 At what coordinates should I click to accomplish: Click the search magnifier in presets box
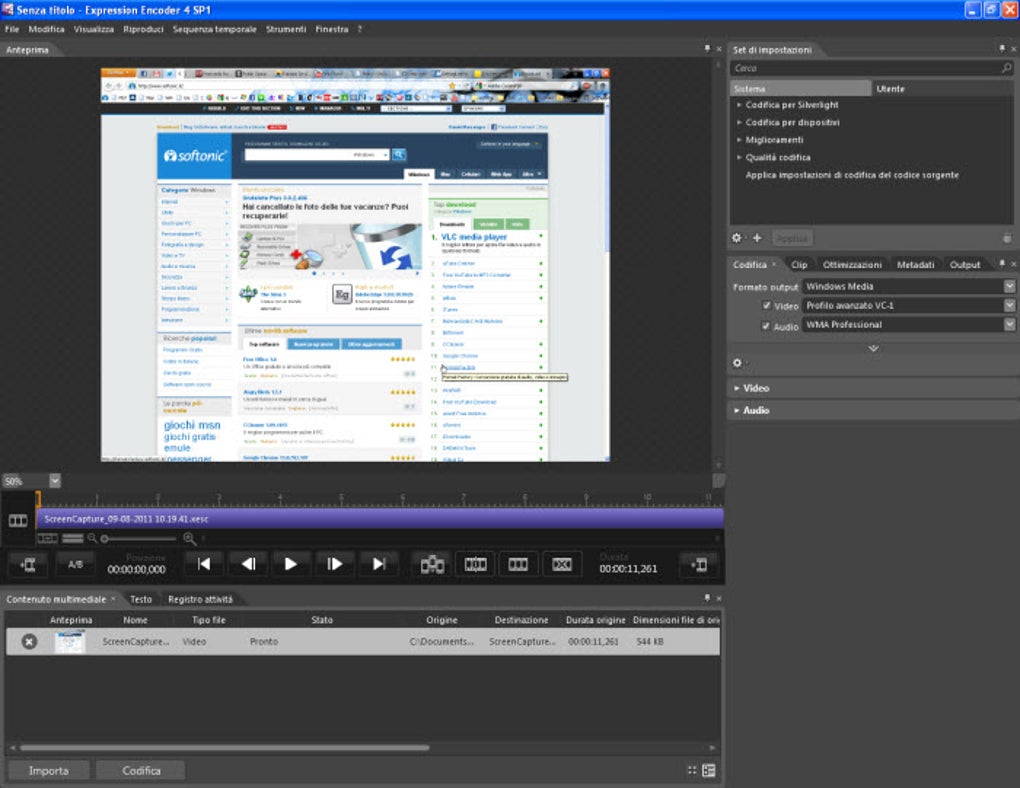tap(1006, 68)
